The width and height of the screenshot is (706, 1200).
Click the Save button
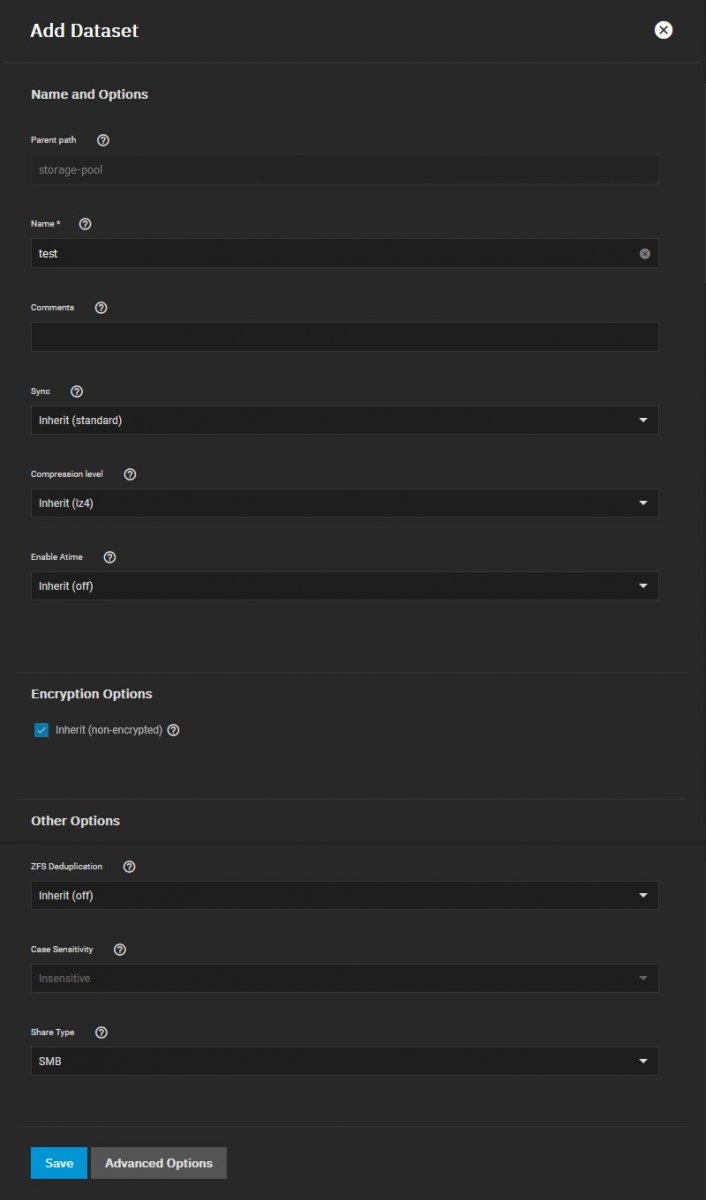coord(59,1163)
